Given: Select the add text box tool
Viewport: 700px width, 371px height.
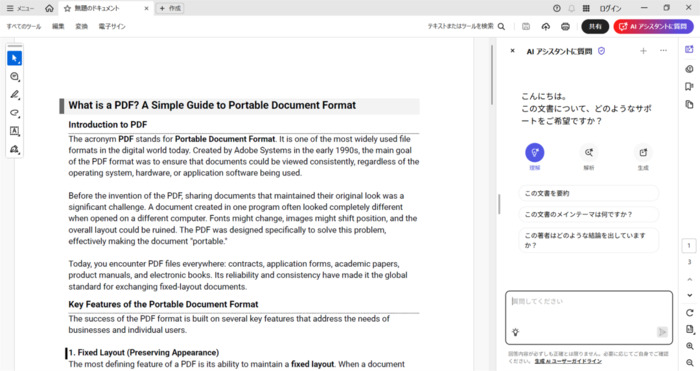Looking at the screenshot, I should click(14, 131).
